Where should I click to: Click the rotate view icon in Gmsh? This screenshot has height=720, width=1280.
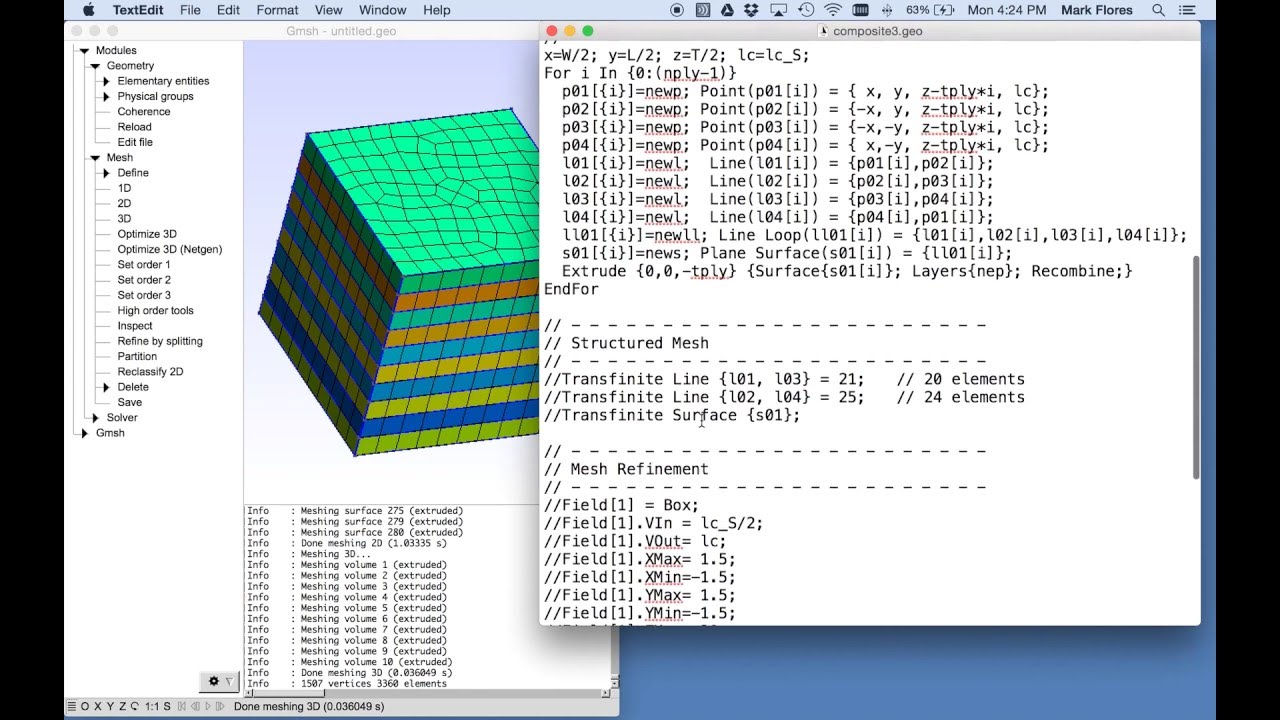tap(135, 706)
